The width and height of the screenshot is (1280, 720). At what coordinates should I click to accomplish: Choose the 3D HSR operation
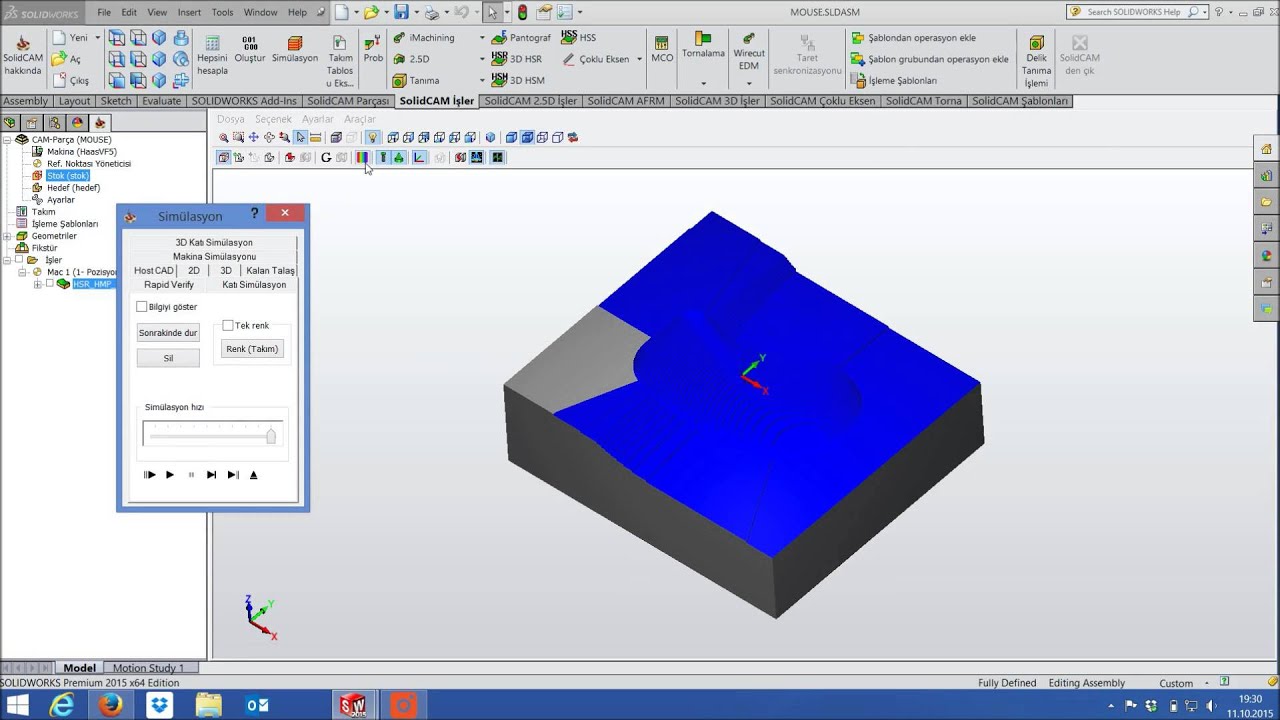coord(517,59)
